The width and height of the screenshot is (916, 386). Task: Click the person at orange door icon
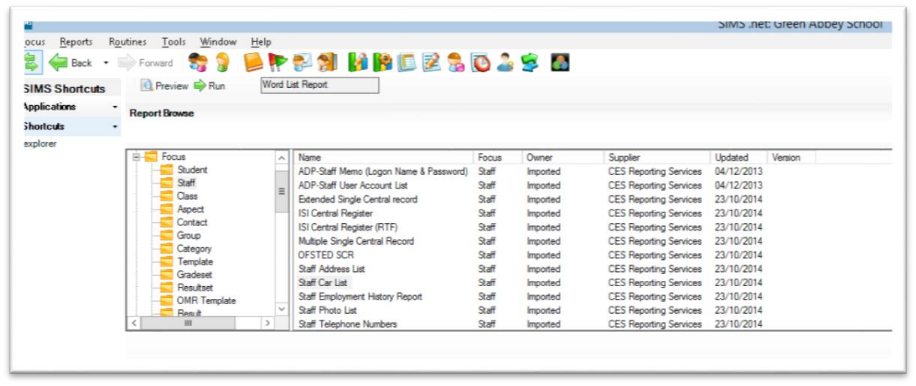[327, 62]
